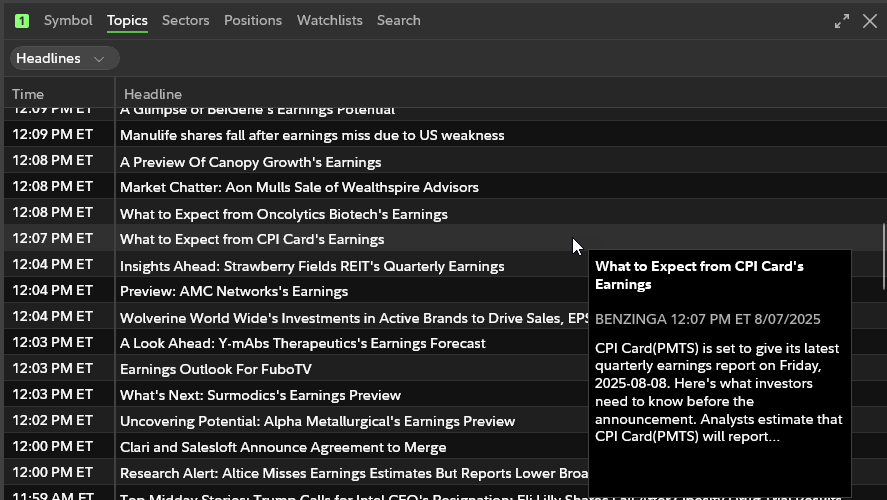The image size is (887, 500).
Task: Open Clari and Salesloft merger headline
Action: pos(283,447)
